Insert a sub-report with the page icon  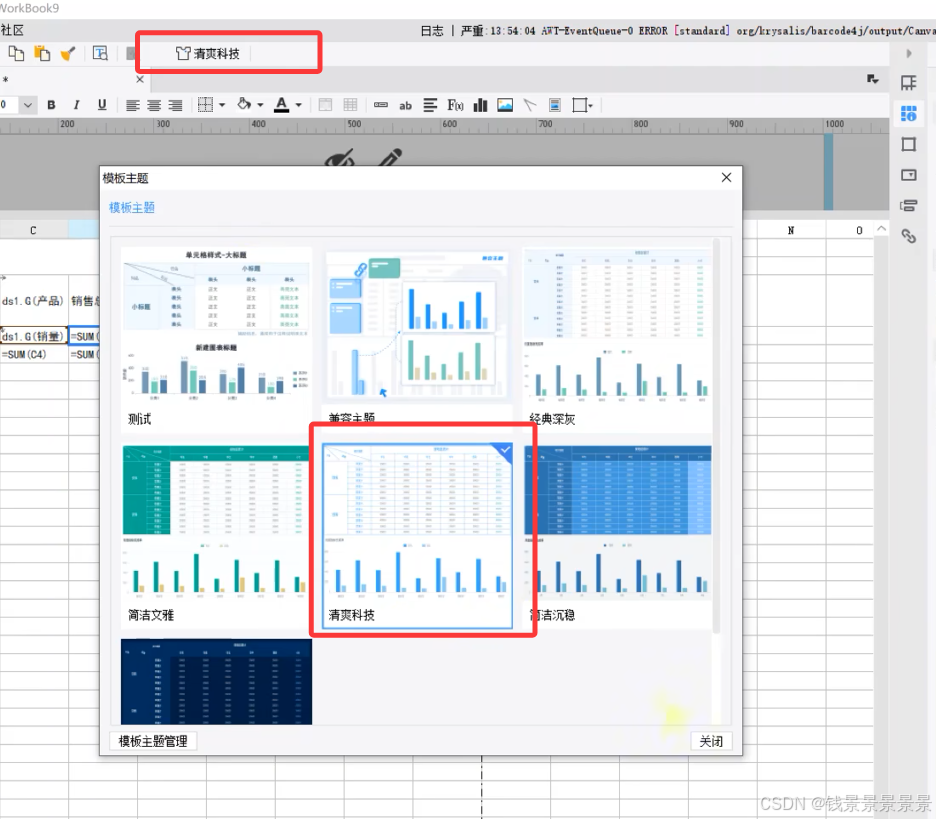[x=555, y=105]
